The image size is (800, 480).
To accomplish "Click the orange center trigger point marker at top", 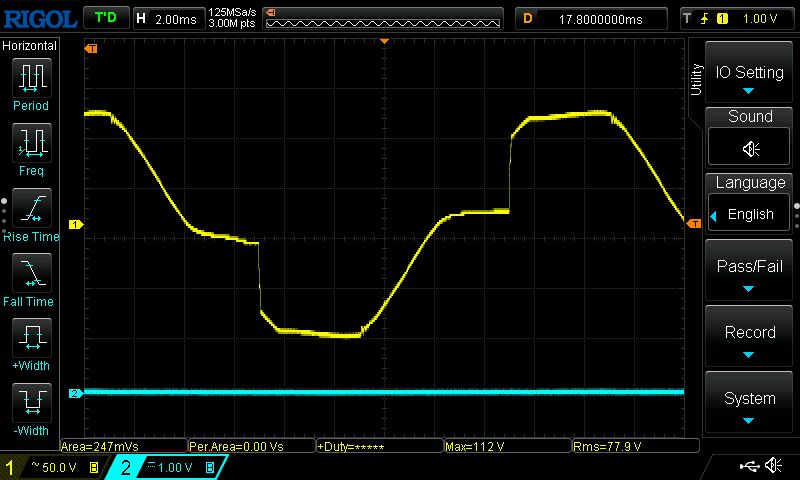I will point(385,41).
